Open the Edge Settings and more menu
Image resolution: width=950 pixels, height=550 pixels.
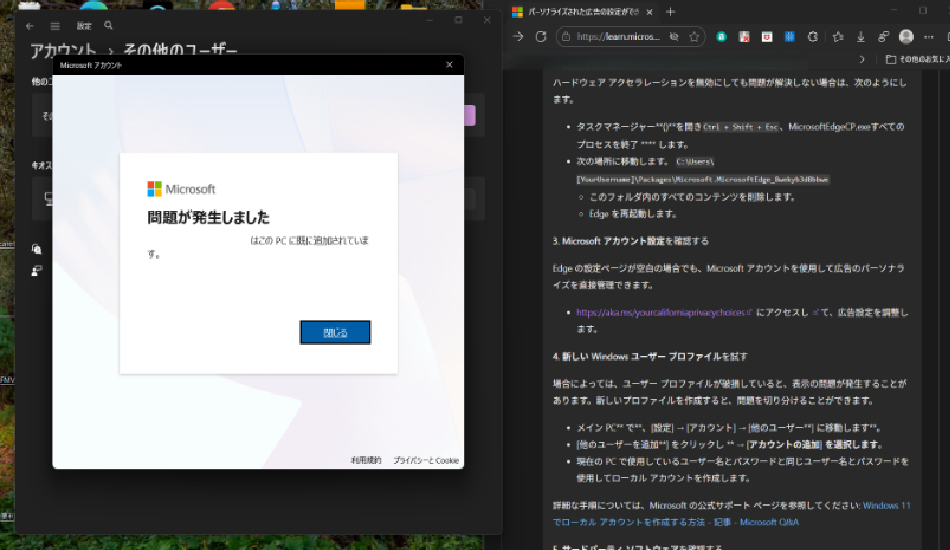tap(929, 37)
